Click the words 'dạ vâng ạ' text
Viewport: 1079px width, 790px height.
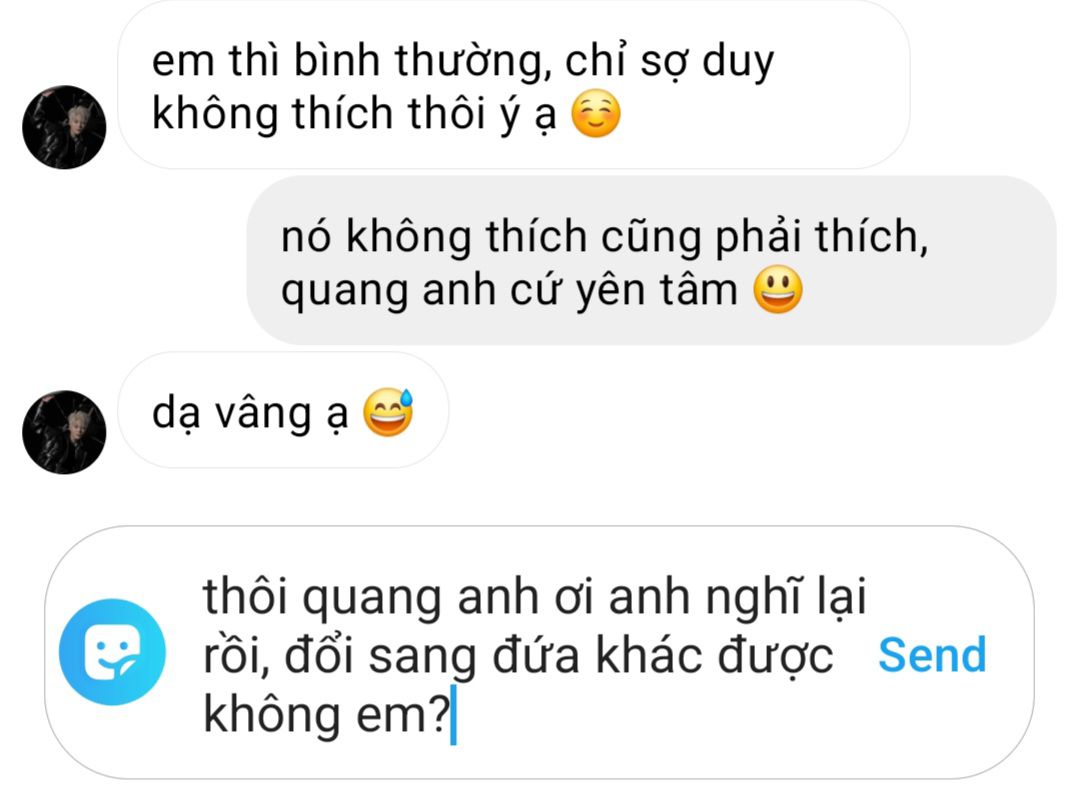[x=250, y=414]
